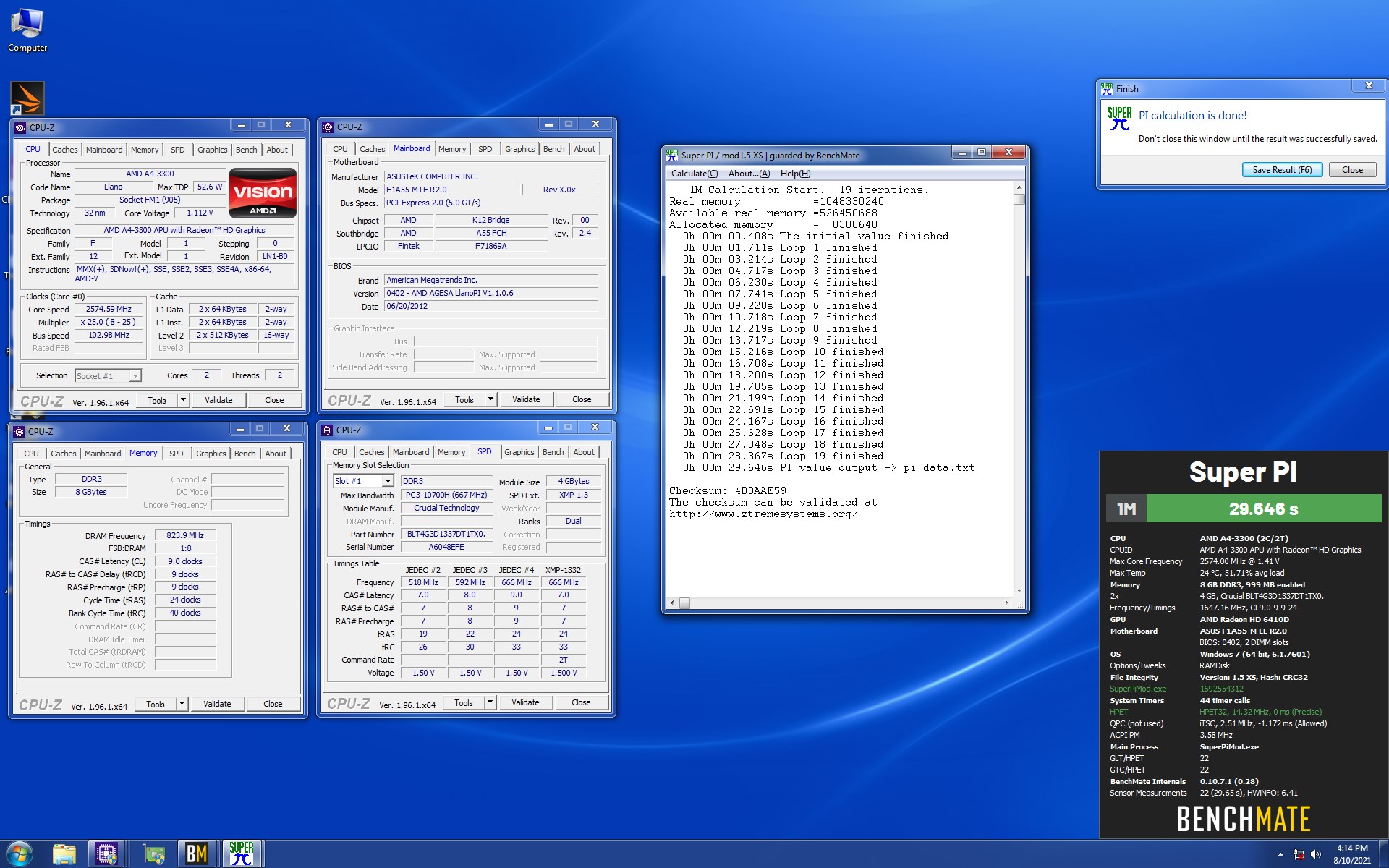This screenshot has width=1389, height=868.
Task: Open the Computer desktop icon
Action: [27, 30]
